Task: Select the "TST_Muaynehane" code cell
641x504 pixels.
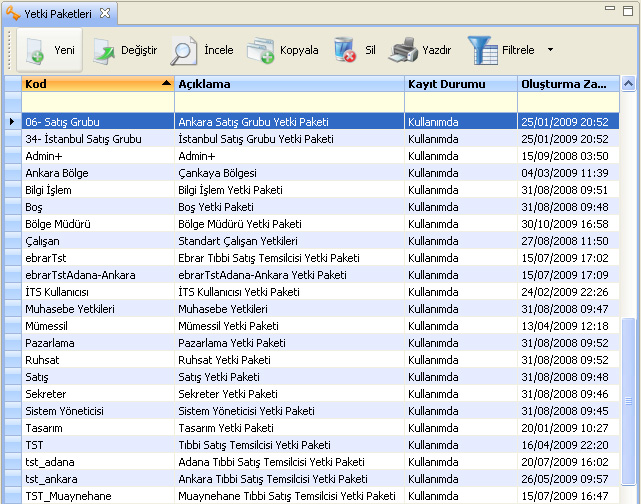Action: [98, 496]
